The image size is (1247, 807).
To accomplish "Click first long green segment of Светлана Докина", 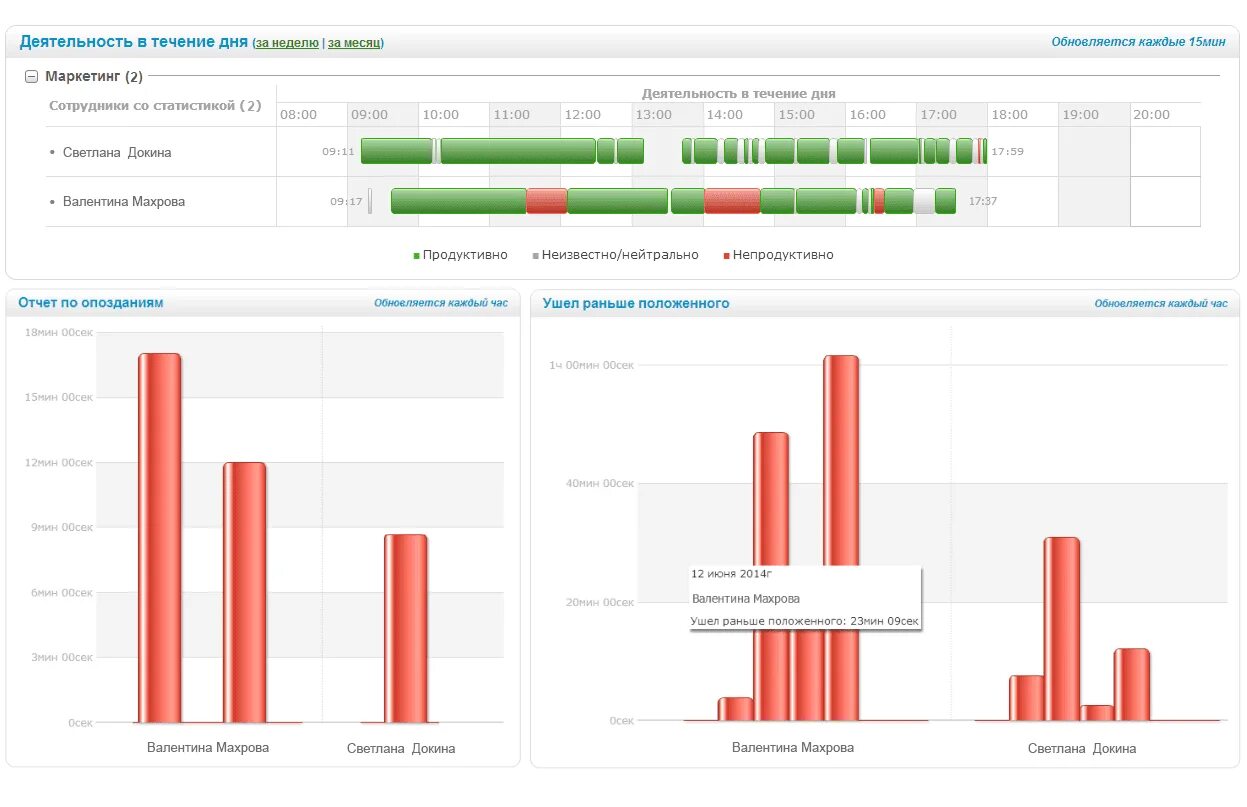I will [x=397, y=151].
